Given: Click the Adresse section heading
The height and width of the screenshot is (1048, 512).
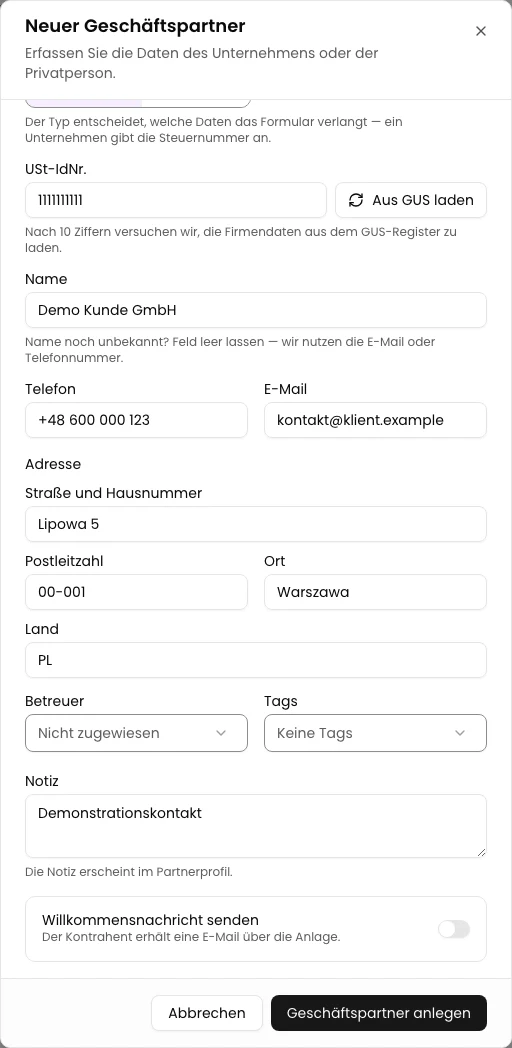Looking at the screenshot, I should tap(53, 464).
